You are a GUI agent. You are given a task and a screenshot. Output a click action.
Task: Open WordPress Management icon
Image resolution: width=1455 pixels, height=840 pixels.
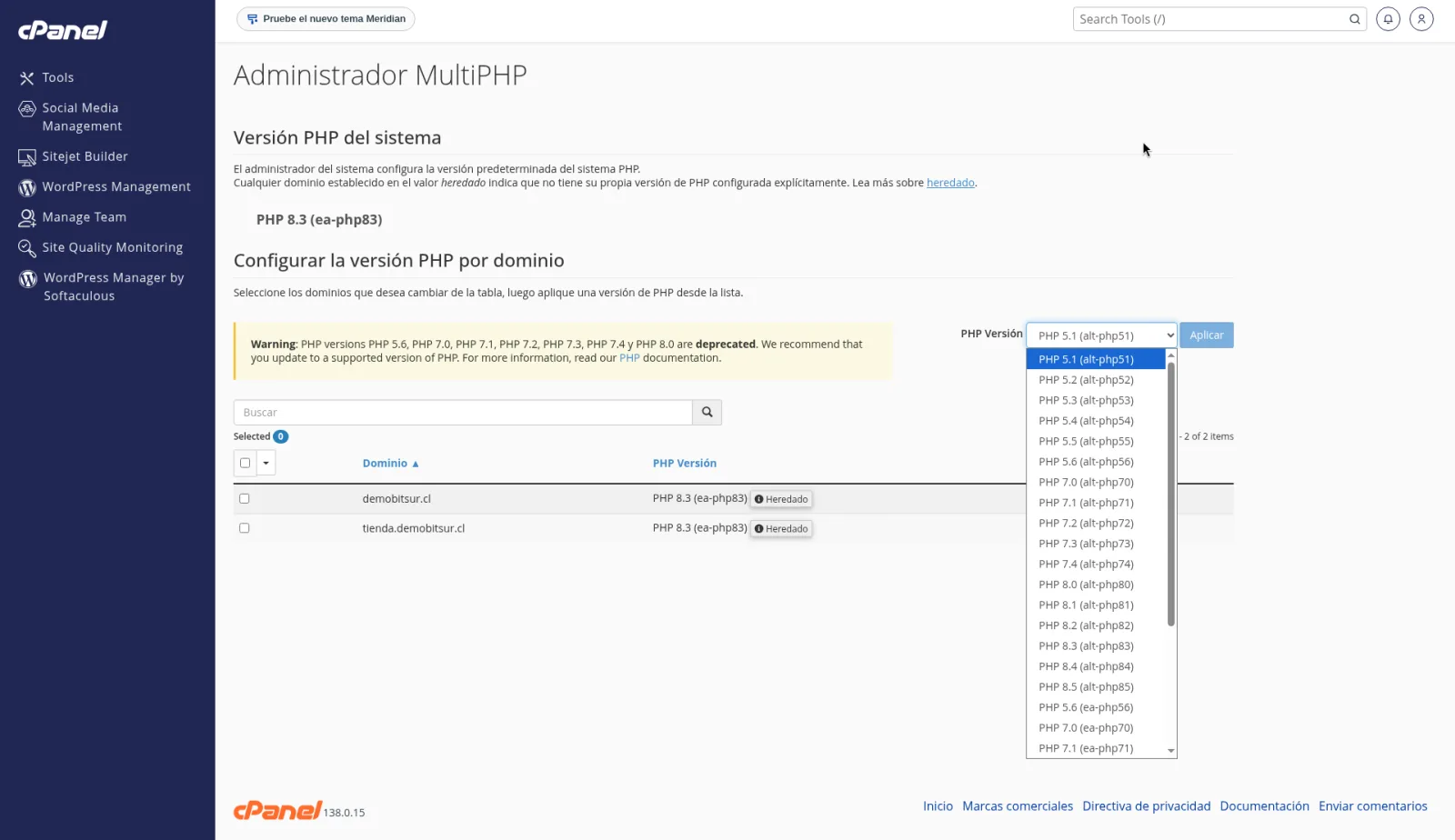(27, 187)
